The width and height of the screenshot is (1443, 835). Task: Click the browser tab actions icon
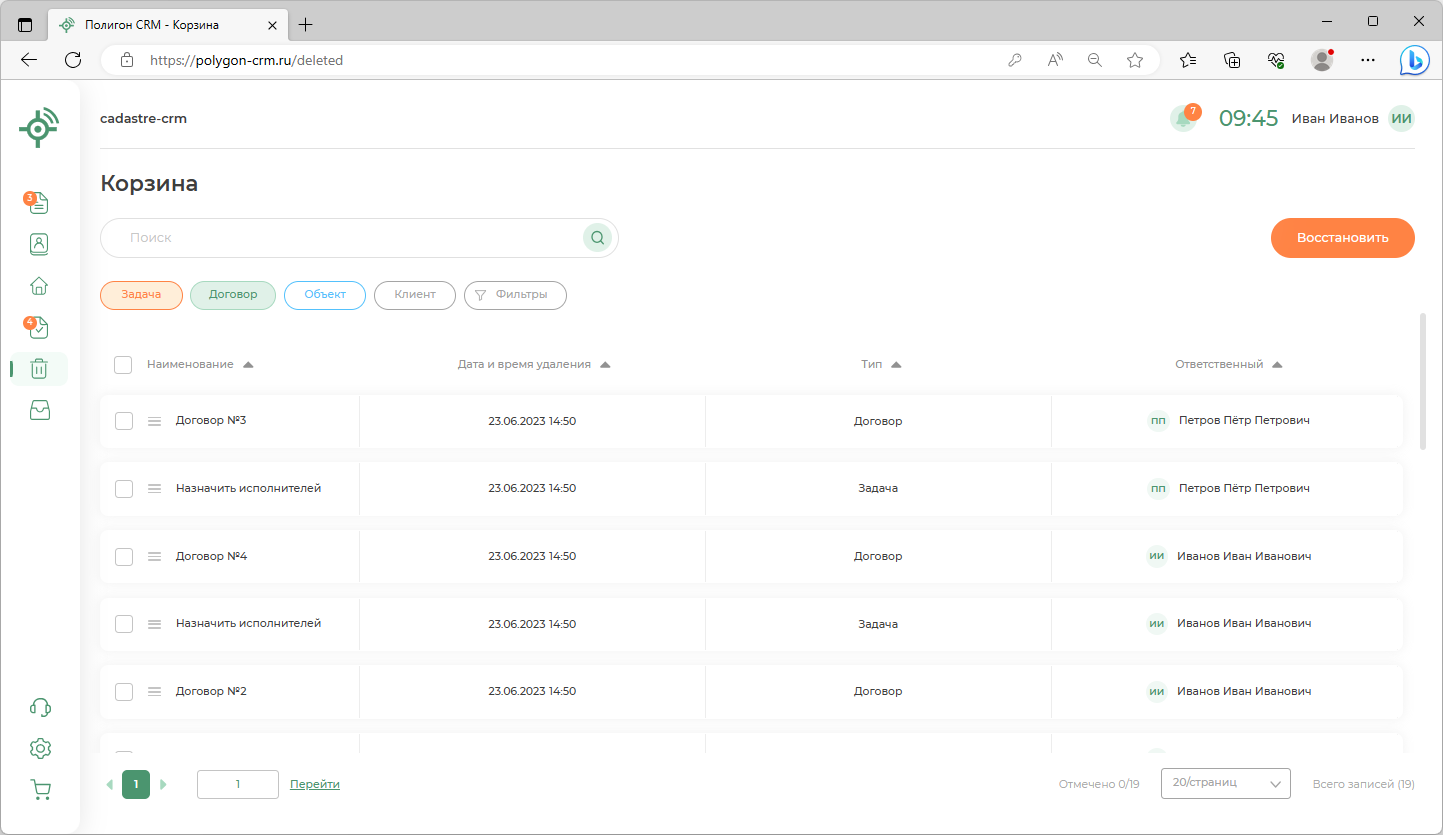click(25, 24)
